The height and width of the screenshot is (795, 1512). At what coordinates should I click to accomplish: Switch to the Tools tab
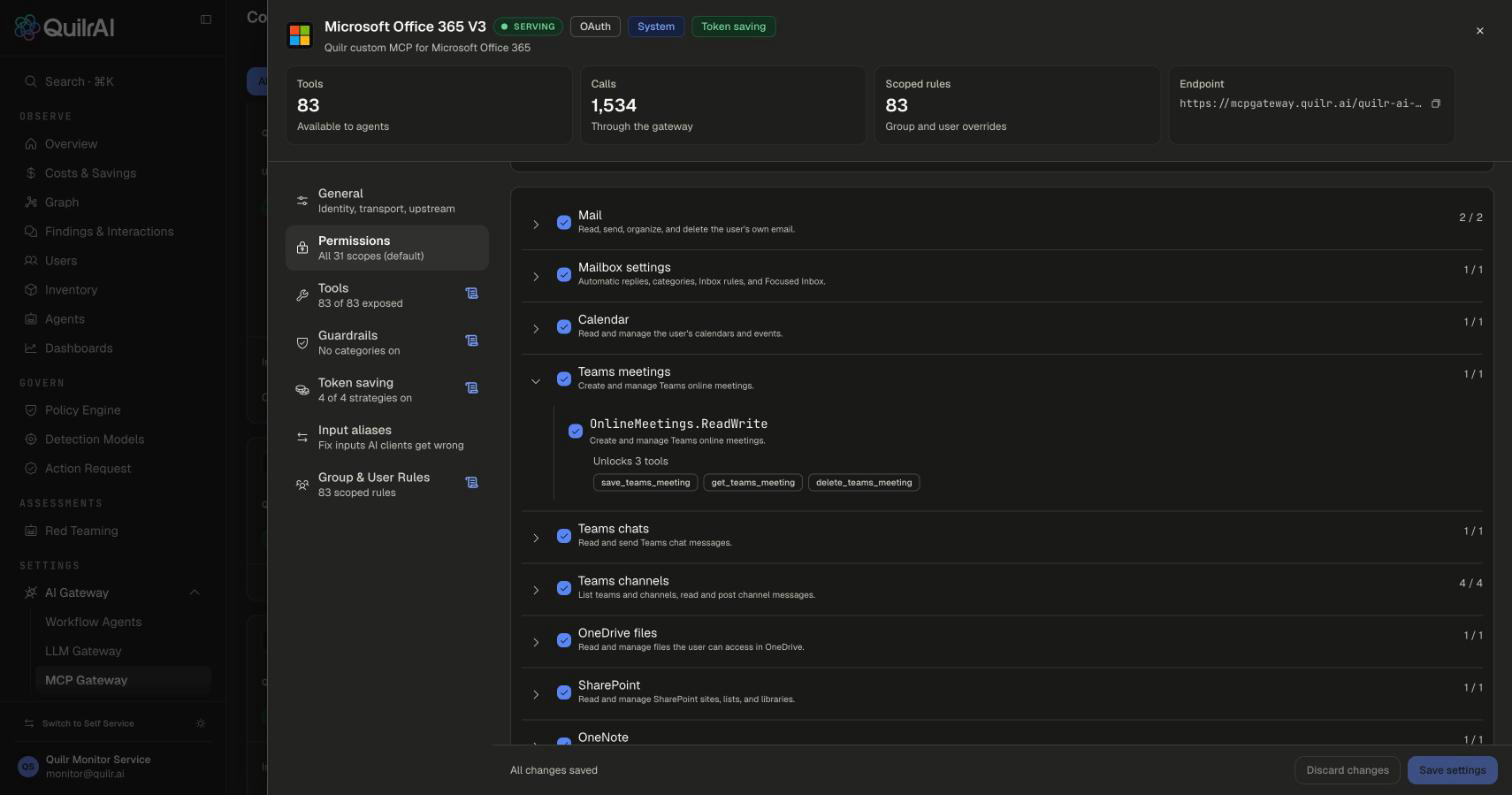(x=387, y=295)
